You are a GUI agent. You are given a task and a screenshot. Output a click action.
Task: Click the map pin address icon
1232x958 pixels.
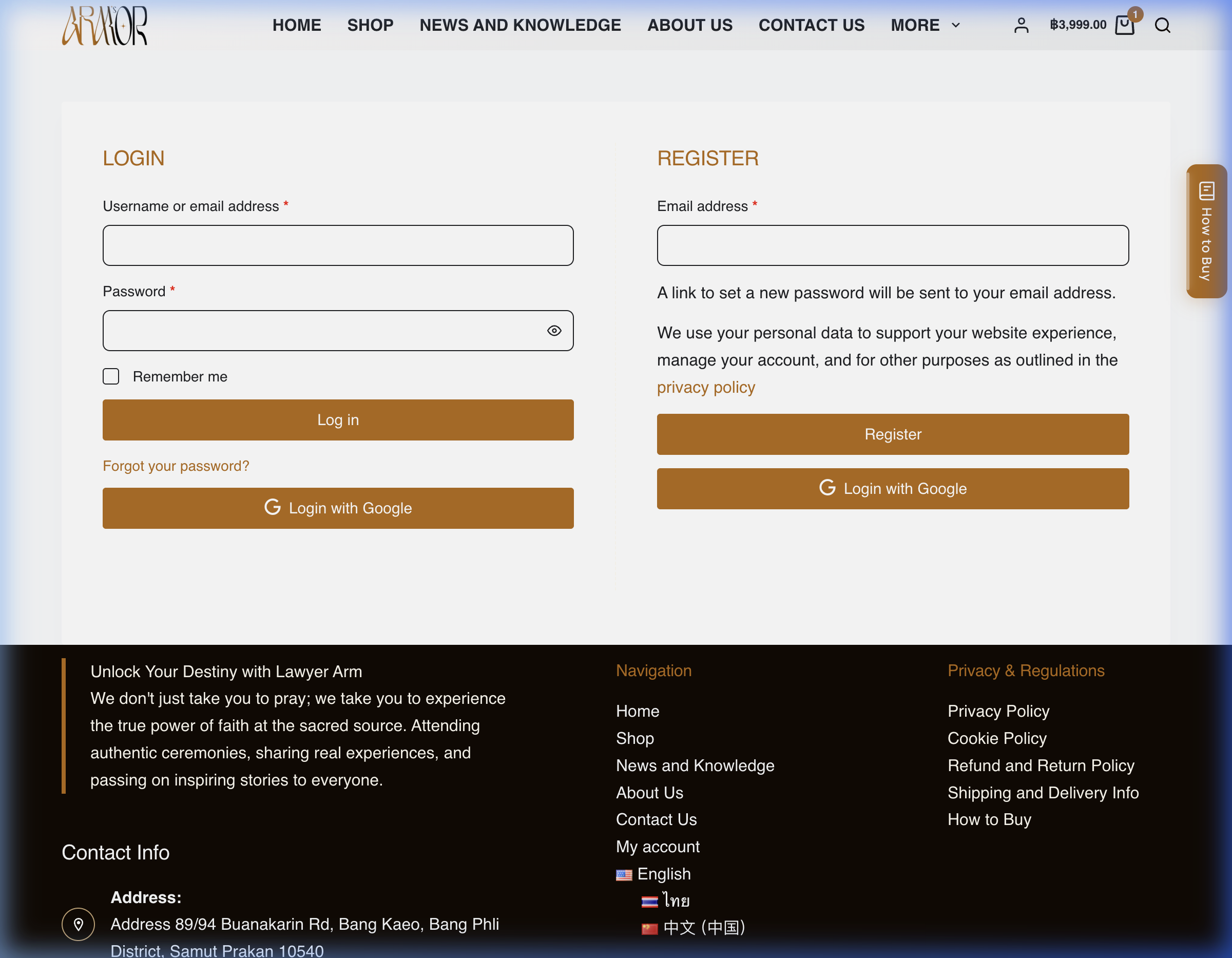tap(79, 924)
